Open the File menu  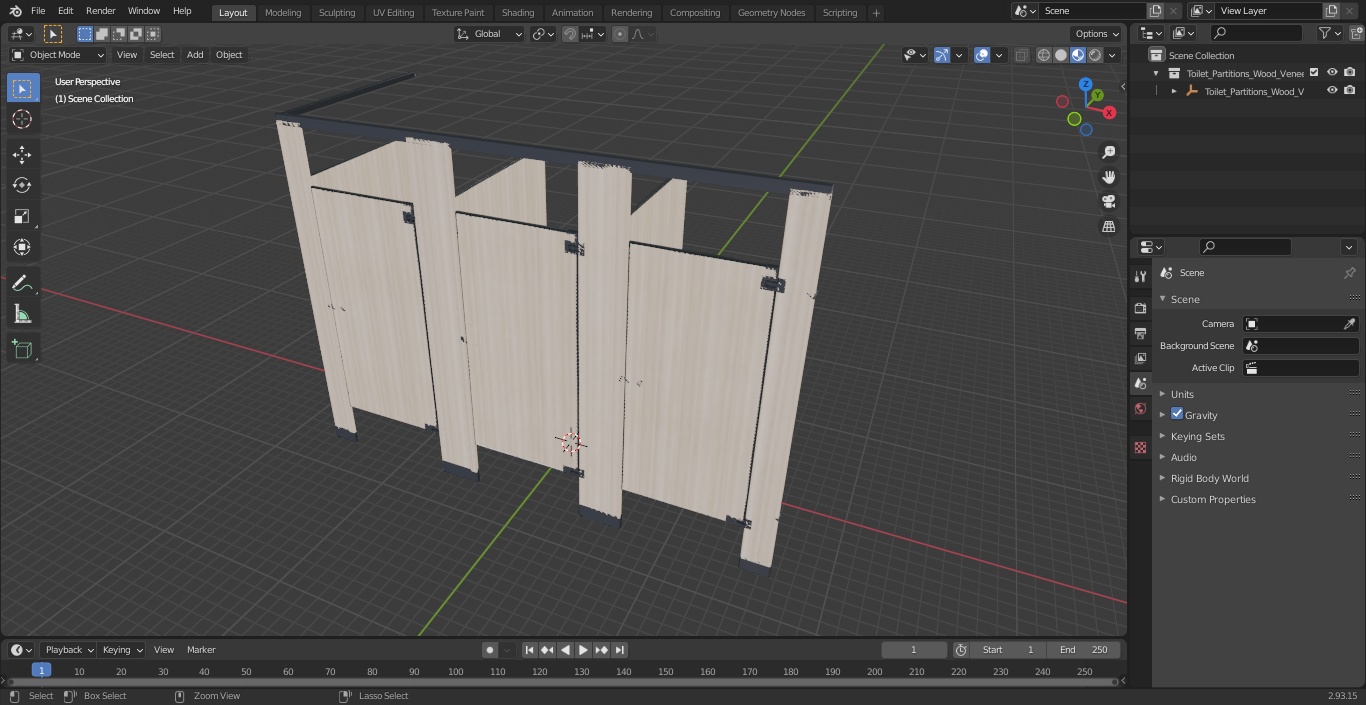click(38, 11)
